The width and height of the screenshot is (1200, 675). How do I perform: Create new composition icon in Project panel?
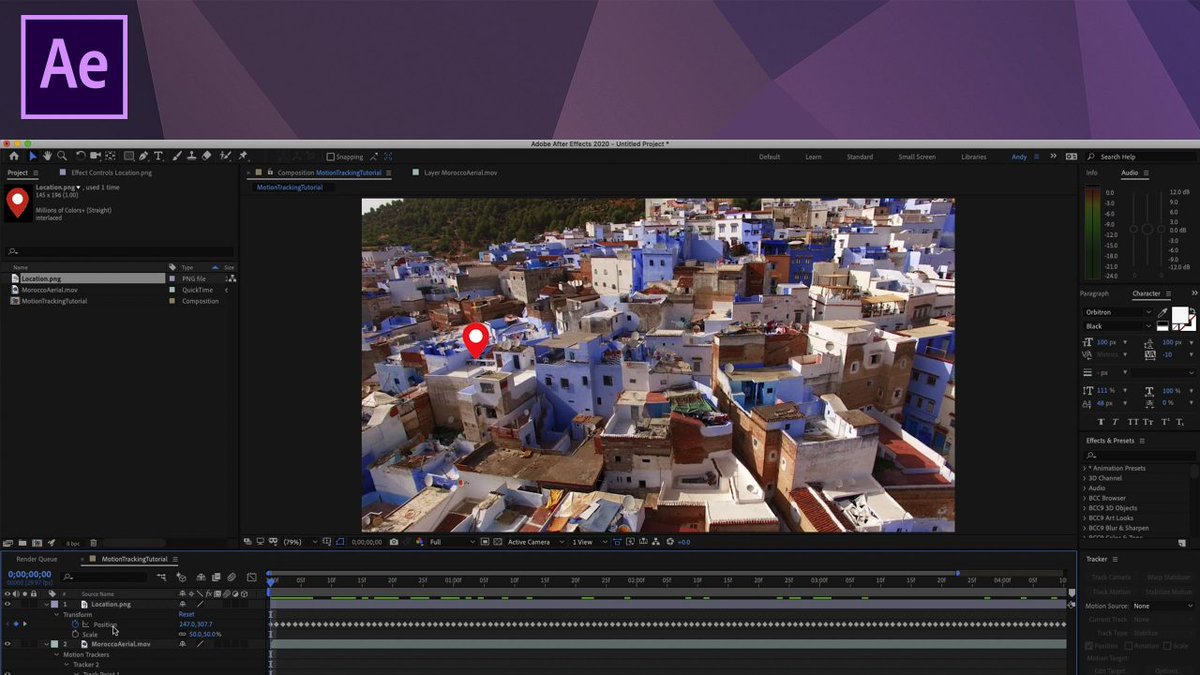point(37,543)
